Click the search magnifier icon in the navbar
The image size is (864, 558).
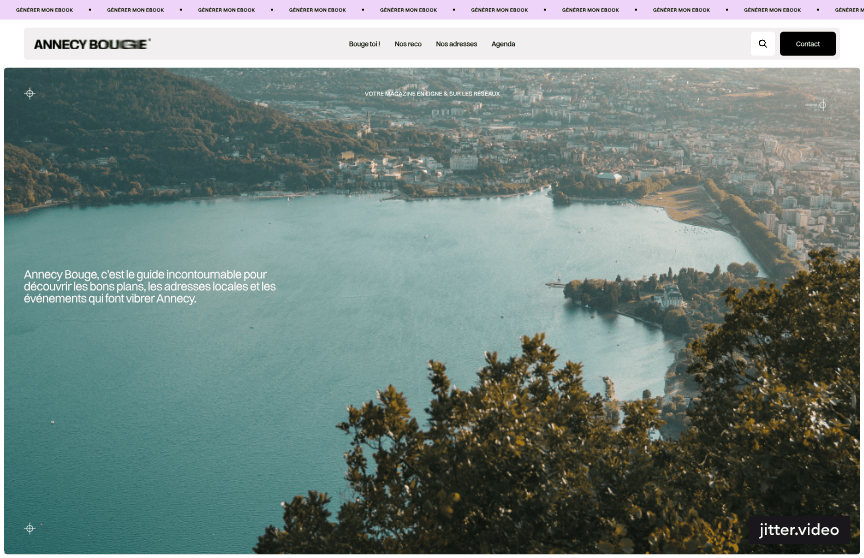[x=763, y=44]
